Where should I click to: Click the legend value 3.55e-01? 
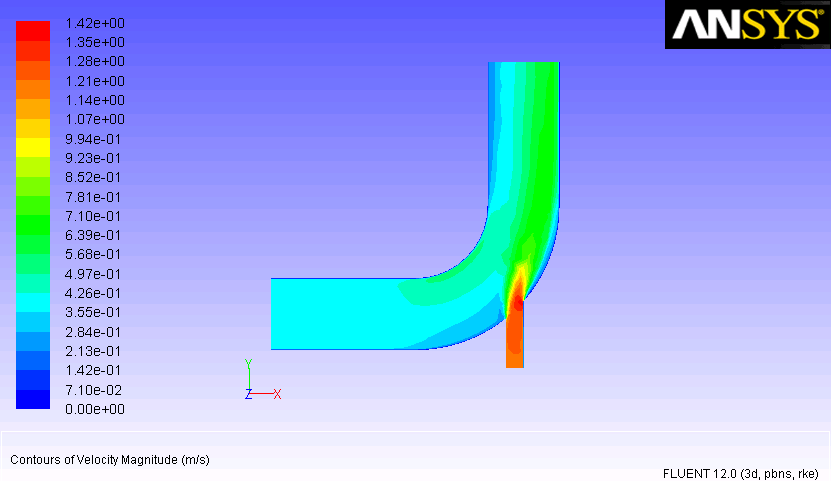[93, 312]
